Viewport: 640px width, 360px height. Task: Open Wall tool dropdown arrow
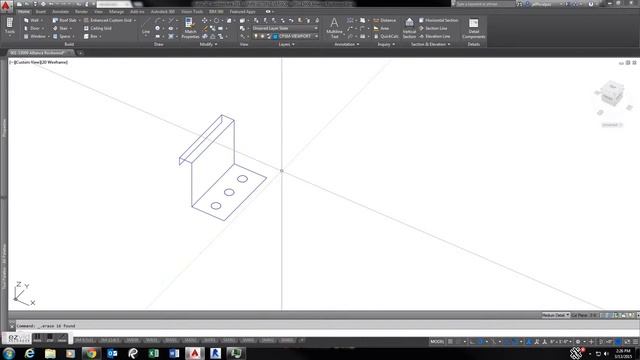[42, 20]
